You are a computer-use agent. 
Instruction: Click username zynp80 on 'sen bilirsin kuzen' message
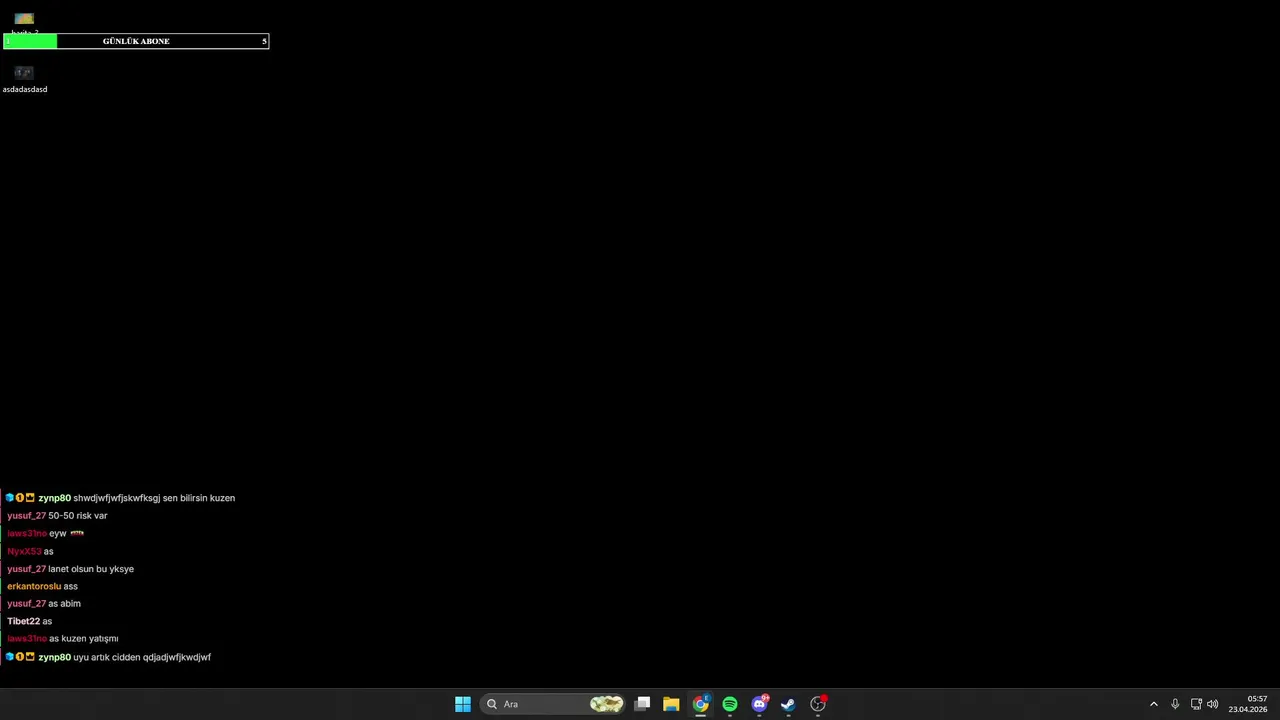coord(55,498)
